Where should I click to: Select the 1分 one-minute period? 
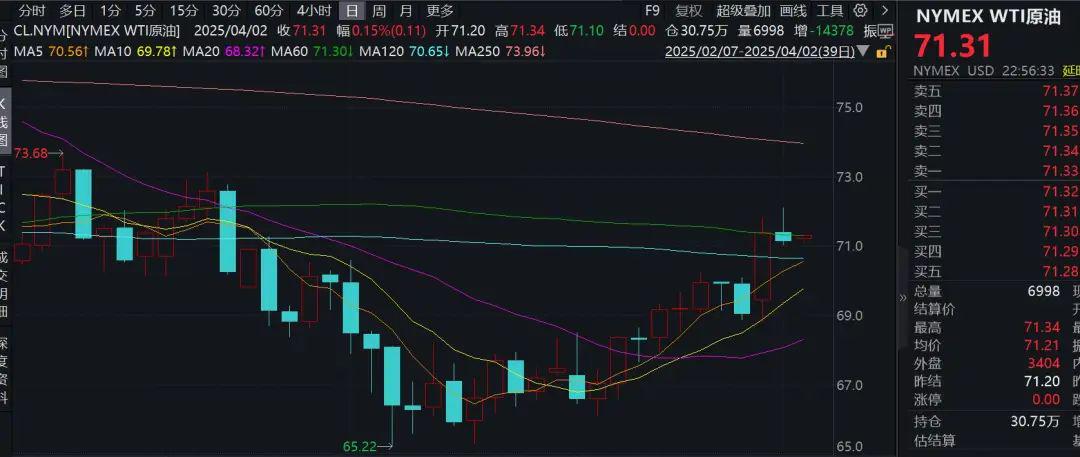[x=109, y=10]
